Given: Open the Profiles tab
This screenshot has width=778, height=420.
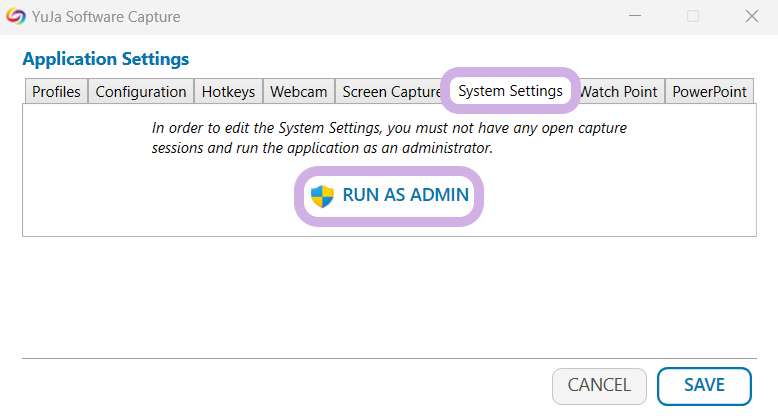Looking at the screenshot, I should [56, 91].
